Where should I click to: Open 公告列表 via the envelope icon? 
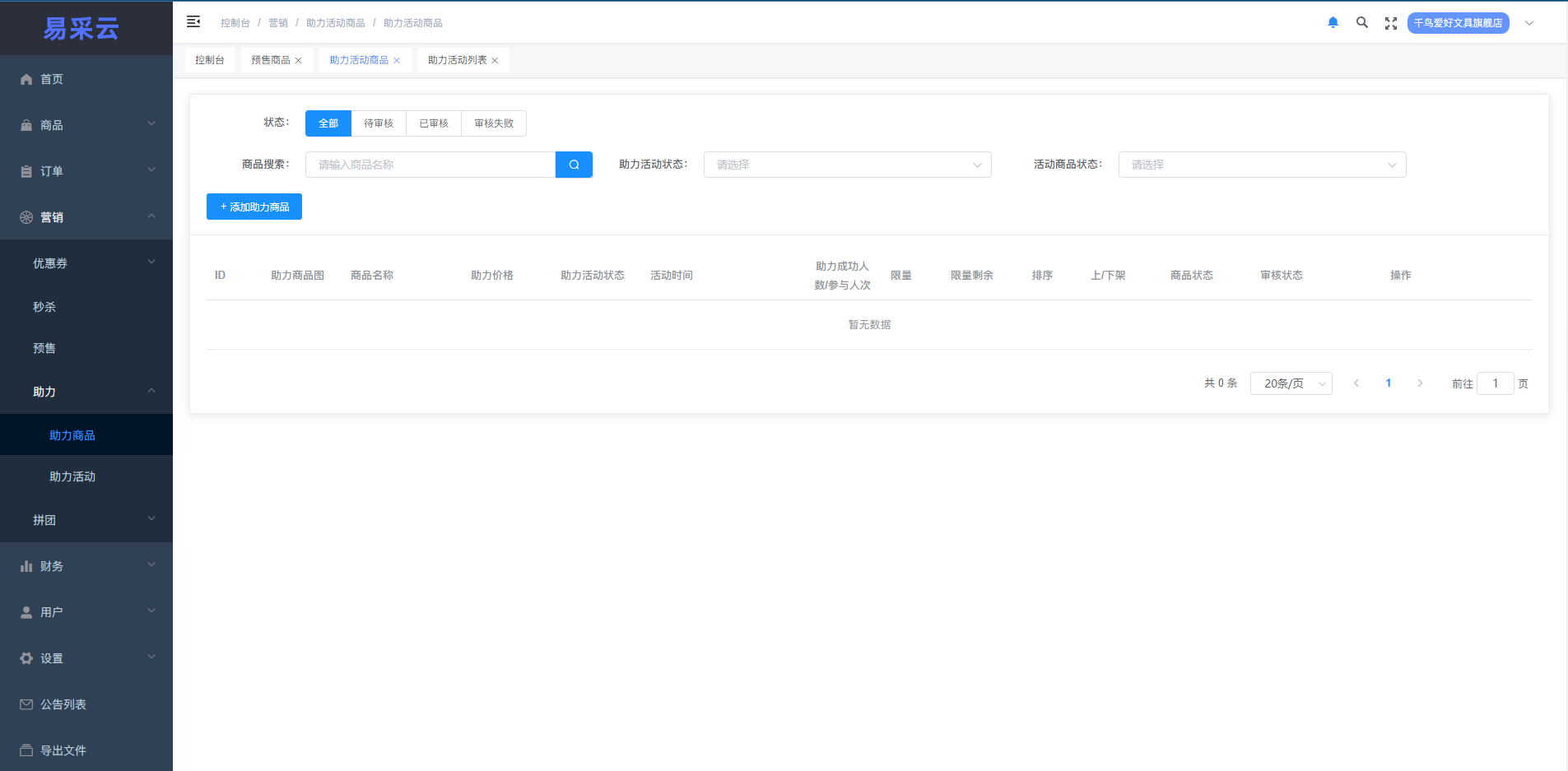[x=27, y=704]
